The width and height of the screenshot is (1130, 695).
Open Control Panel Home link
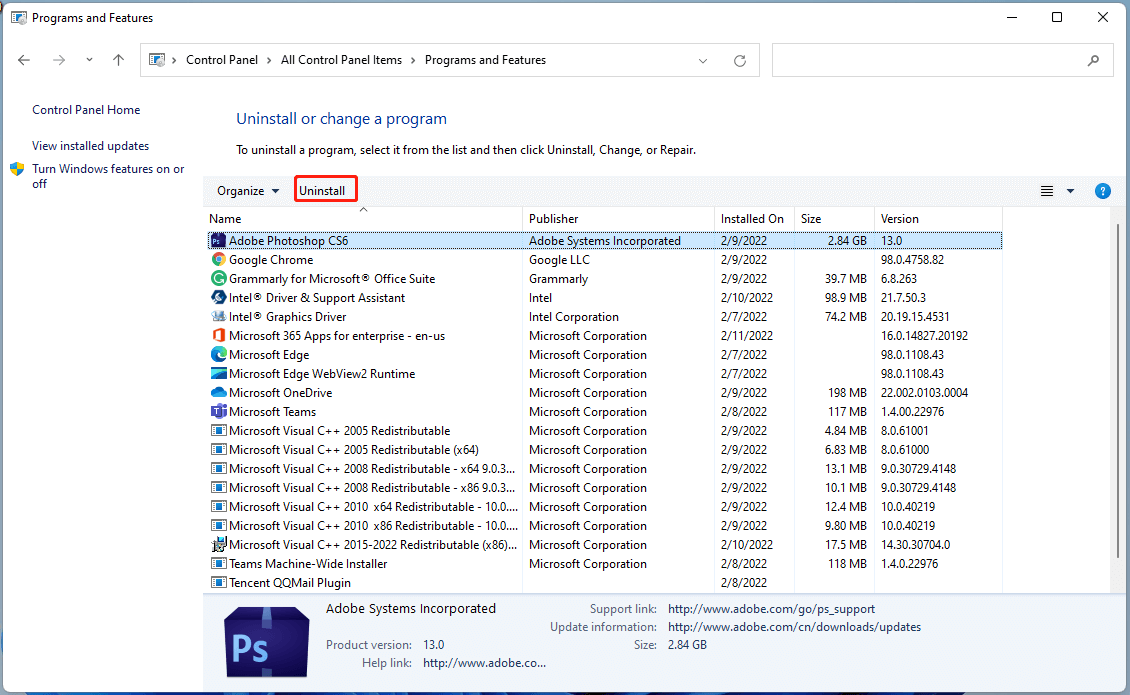[x=86, y=110]
